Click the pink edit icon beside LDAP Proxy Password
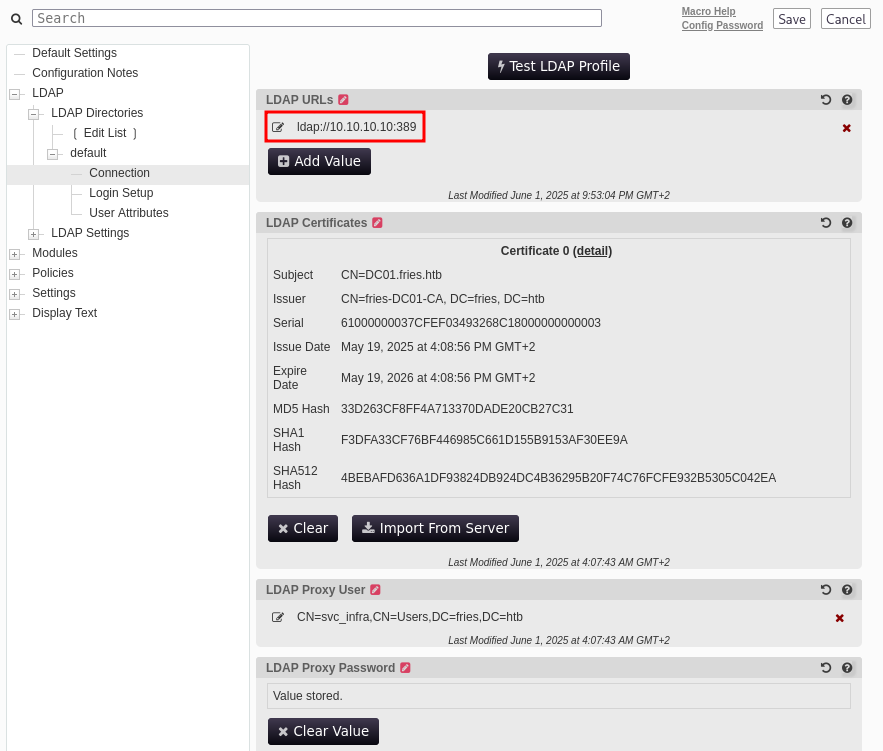This screenshot has width=883, height=751. [x=405, y=668]
